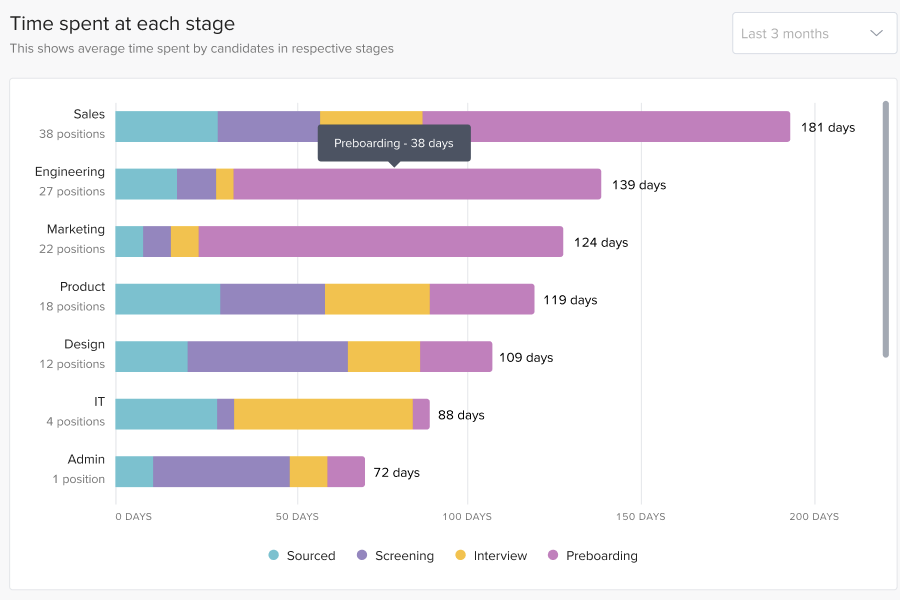
Task: Click the Preboarding legend label
Action: point(601,556)
